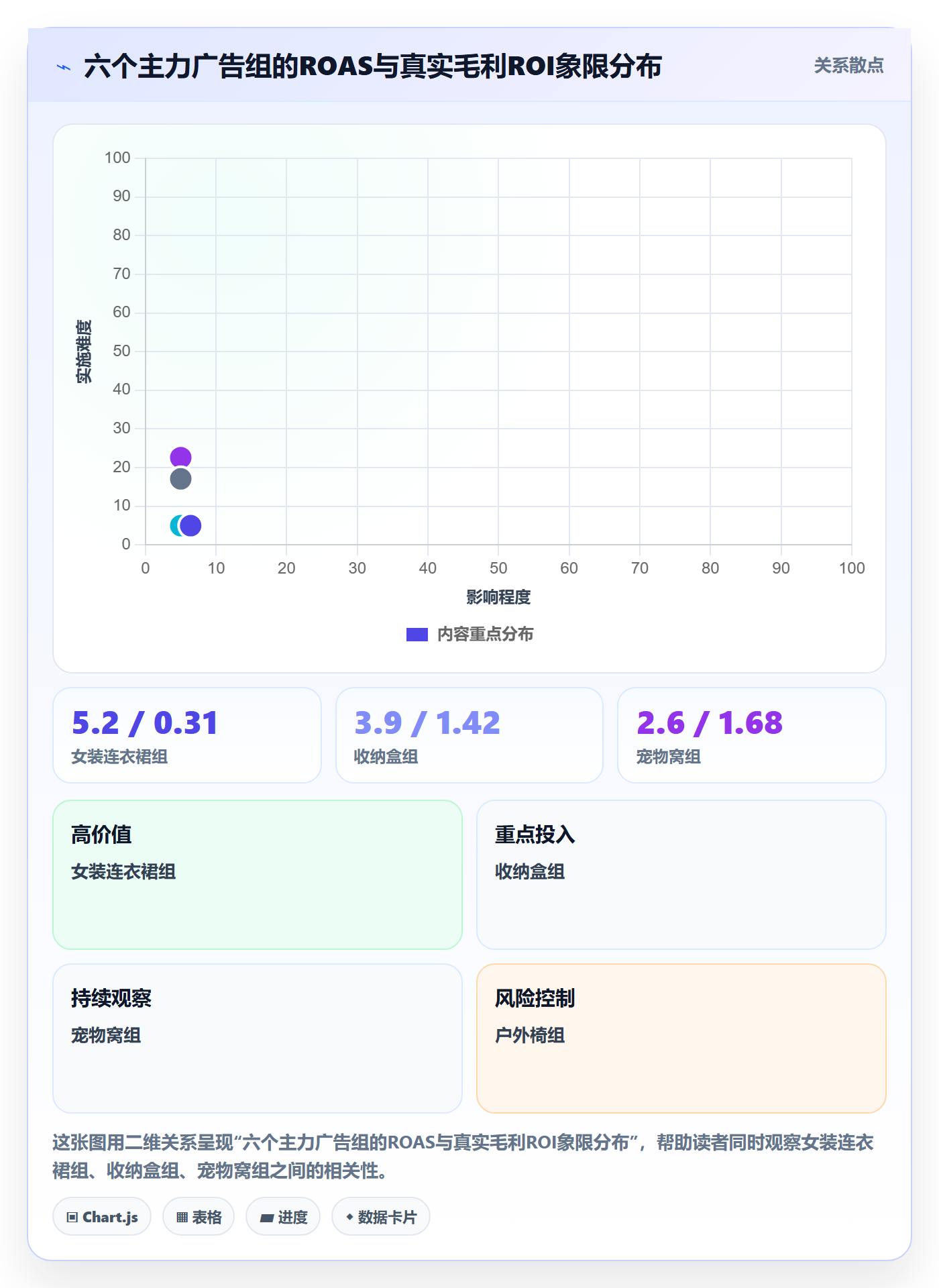Select the 3.9 / 1.42 收纳盒组 card
The height and width of the screenshot is (1288, 939).
[469, 735]
